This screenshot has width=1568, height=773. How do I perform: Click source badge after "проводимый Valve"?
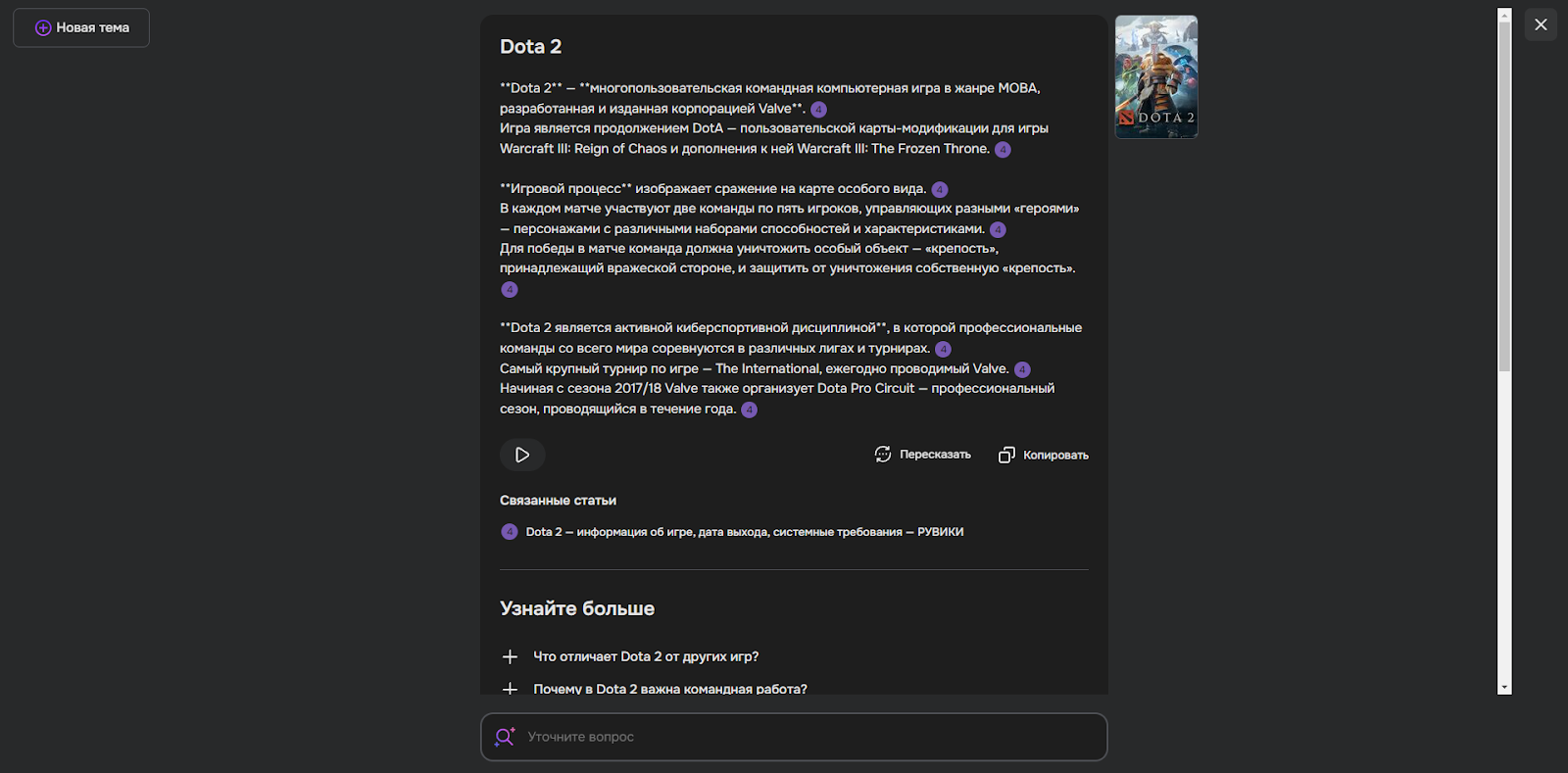(1022, 369)
